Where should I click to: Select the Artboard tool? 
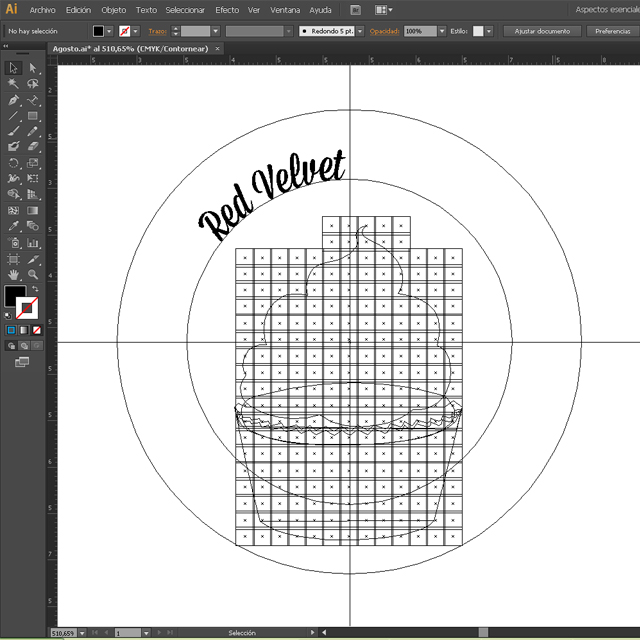click(13, 259)
